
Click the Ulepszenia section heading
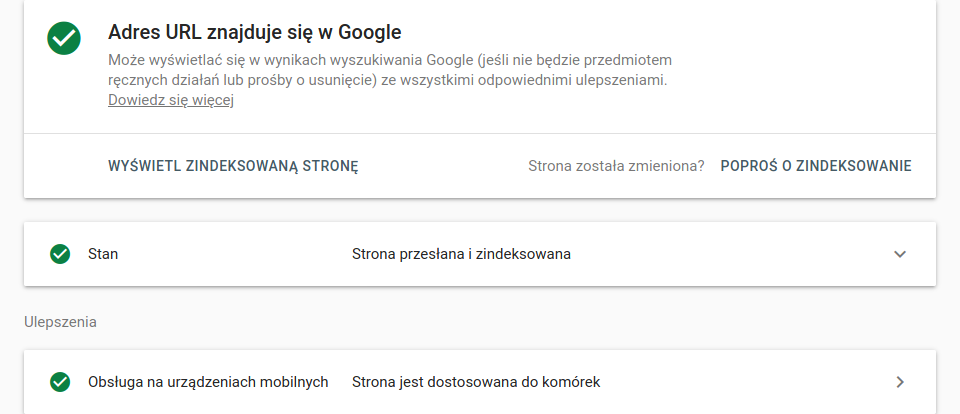60,322
